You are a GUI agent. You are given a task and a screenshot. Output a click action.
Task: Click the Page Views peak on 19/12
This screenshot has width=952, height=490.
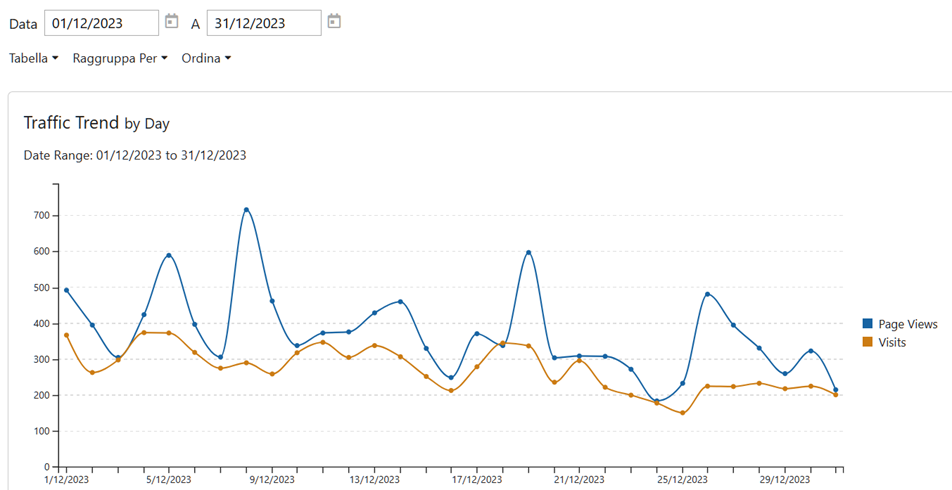pos(528,252)
